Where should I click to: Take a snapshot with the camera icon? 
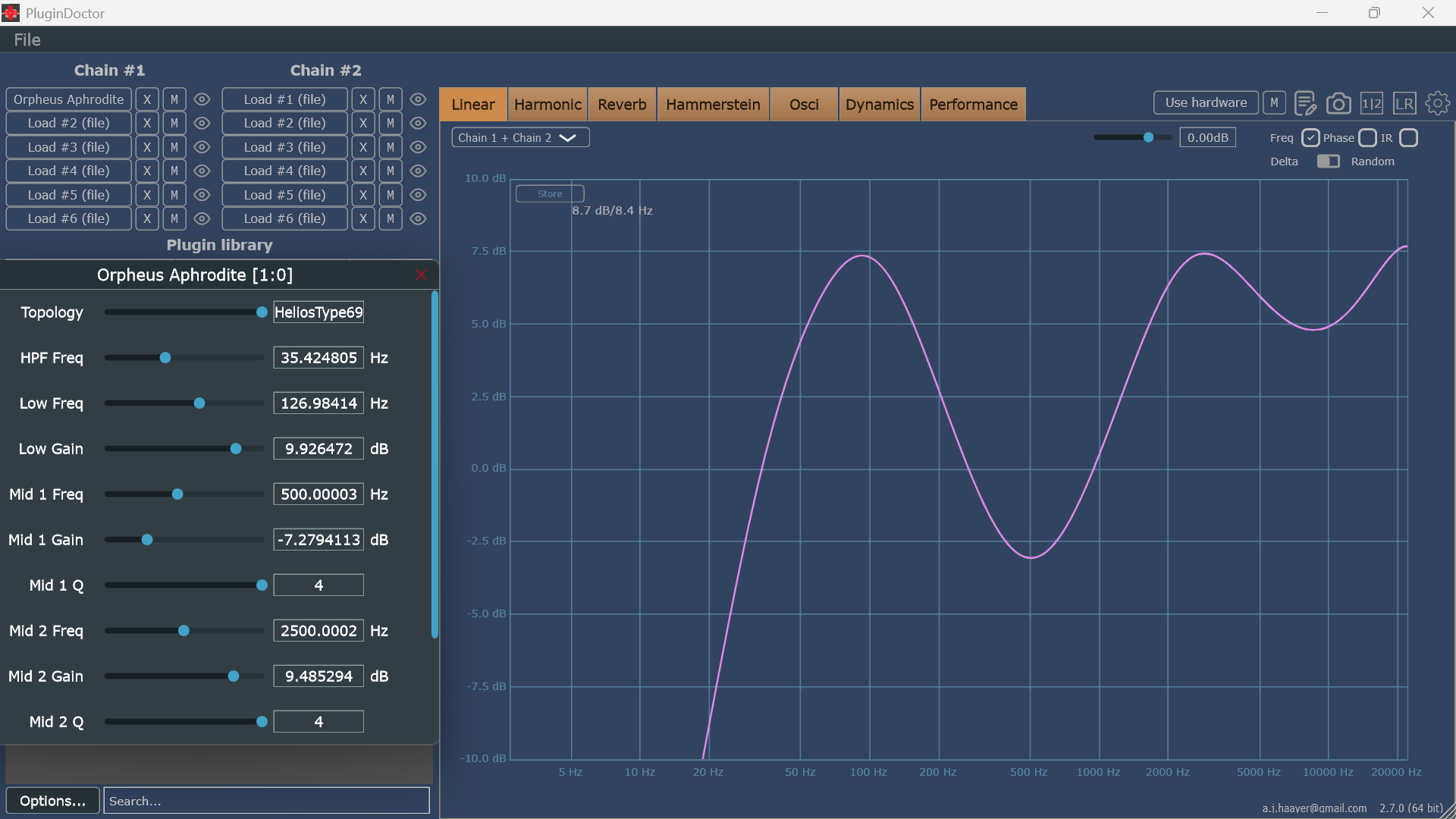coord(1338,103)
